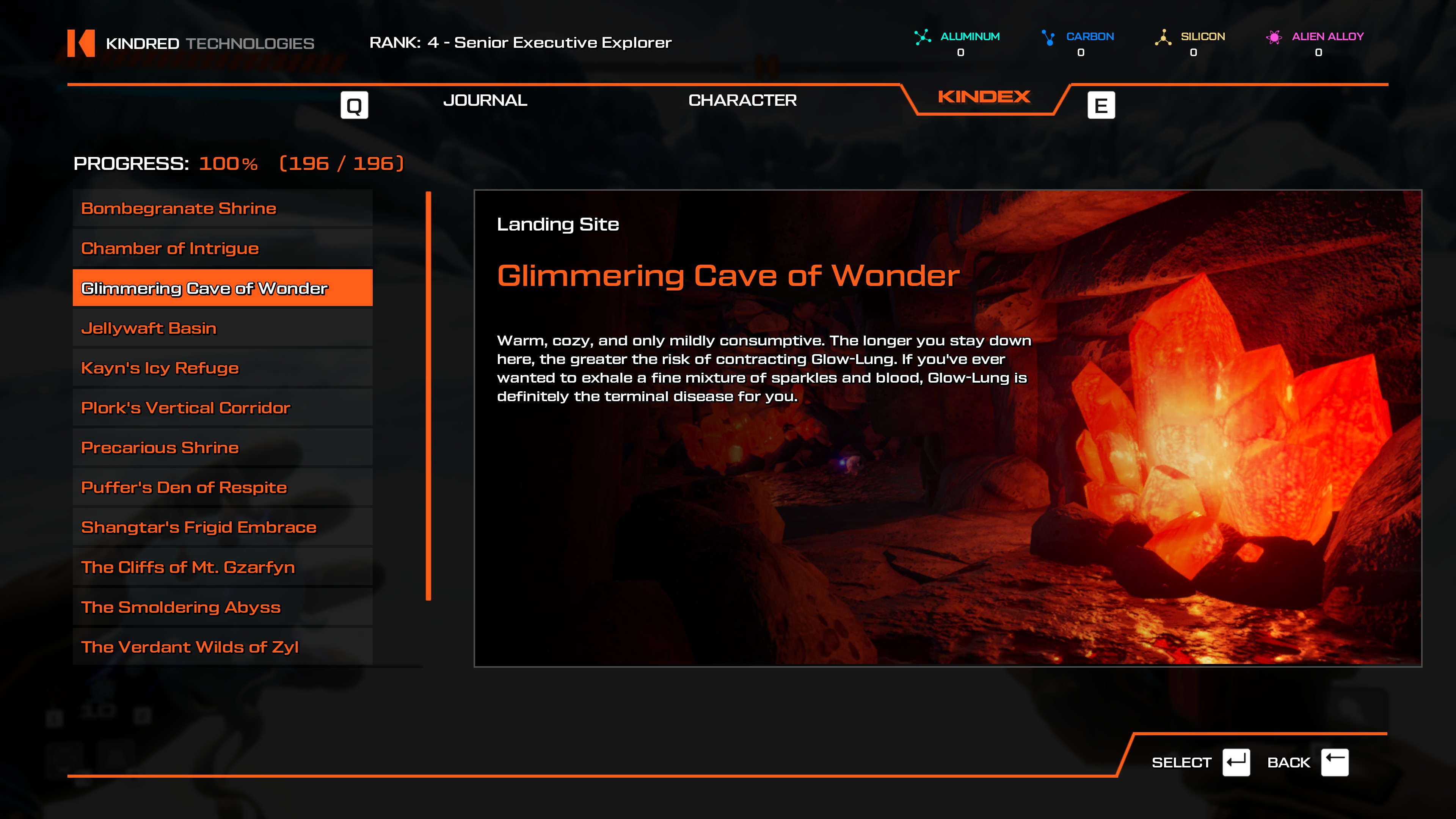
Task: Click the Aluminum resource icon
Action: tap(923, 37)
